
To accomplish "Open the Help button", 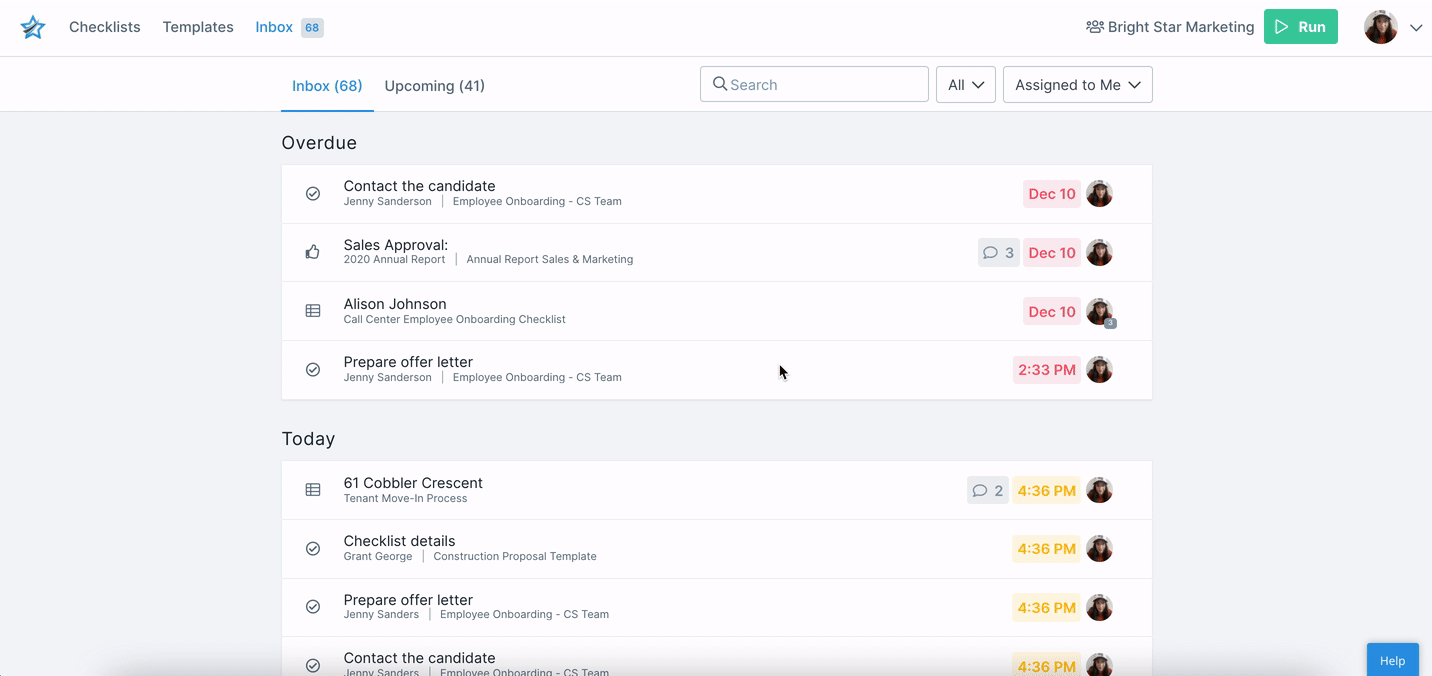I will click(1393, 660).
